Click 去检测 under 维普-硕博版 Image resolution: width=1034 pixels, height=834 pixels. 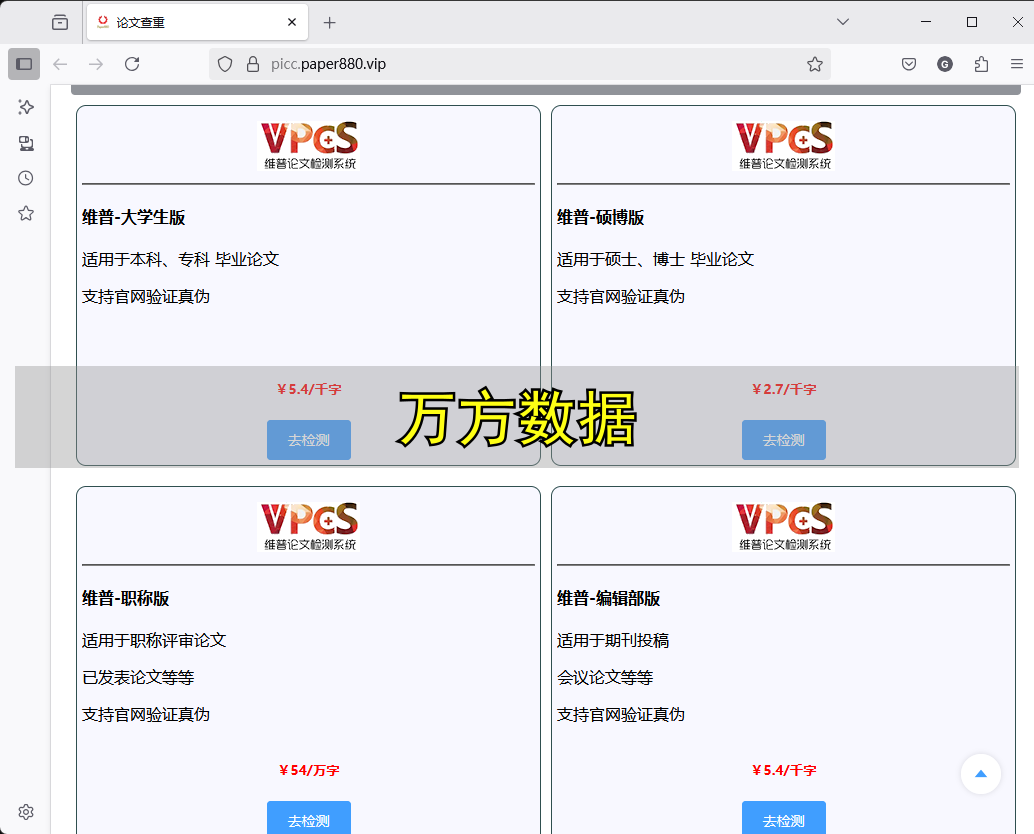click(783, 440)
